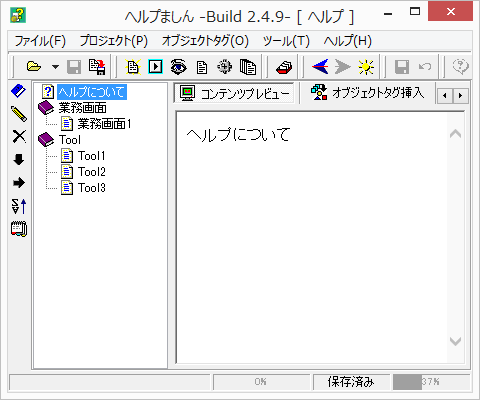Click the gray forward arrow icon
Image resolution: width=480 pixels, height=401 pixels.
click(343, 67)
